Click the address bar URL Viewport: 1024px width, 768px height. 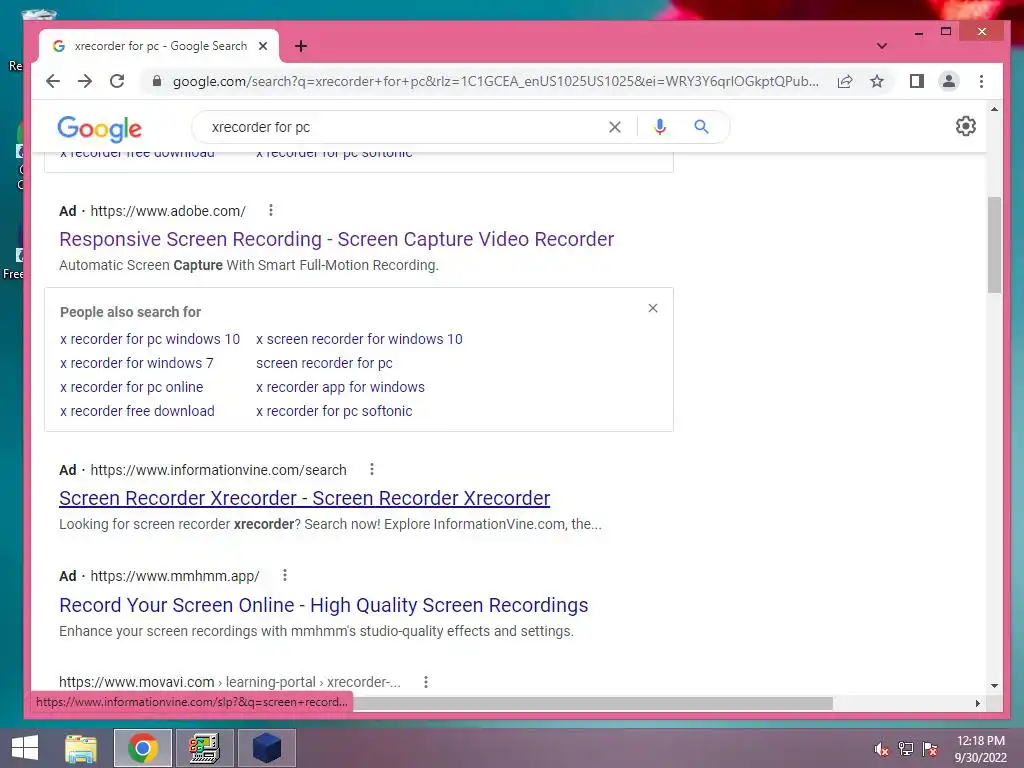click(x=495, y=81)
